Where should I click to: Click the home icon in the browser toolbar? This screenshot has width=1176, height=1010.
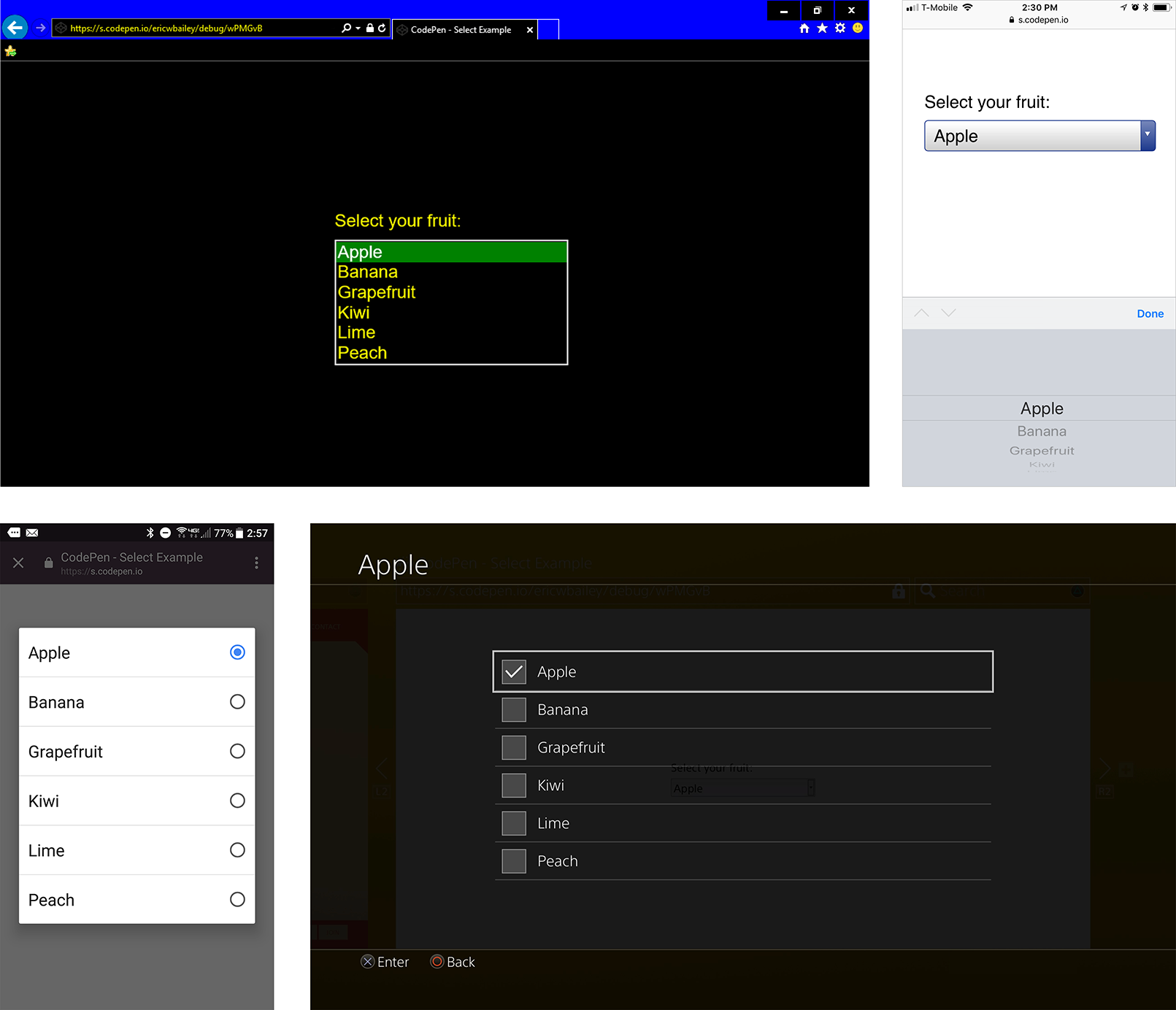pos(804,28)
